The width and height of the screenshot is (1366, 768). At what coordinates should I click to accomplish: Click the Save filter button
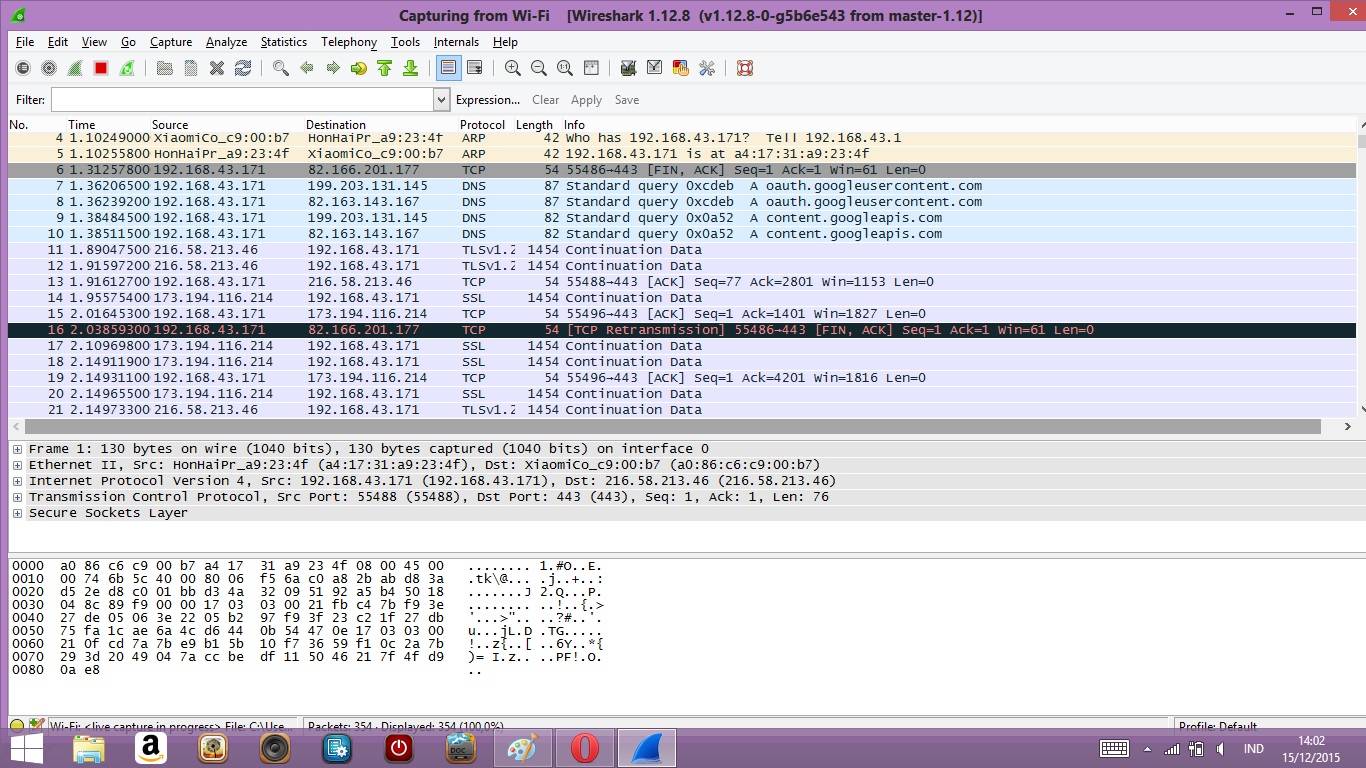pyautogui.click(x=627, y=100)
